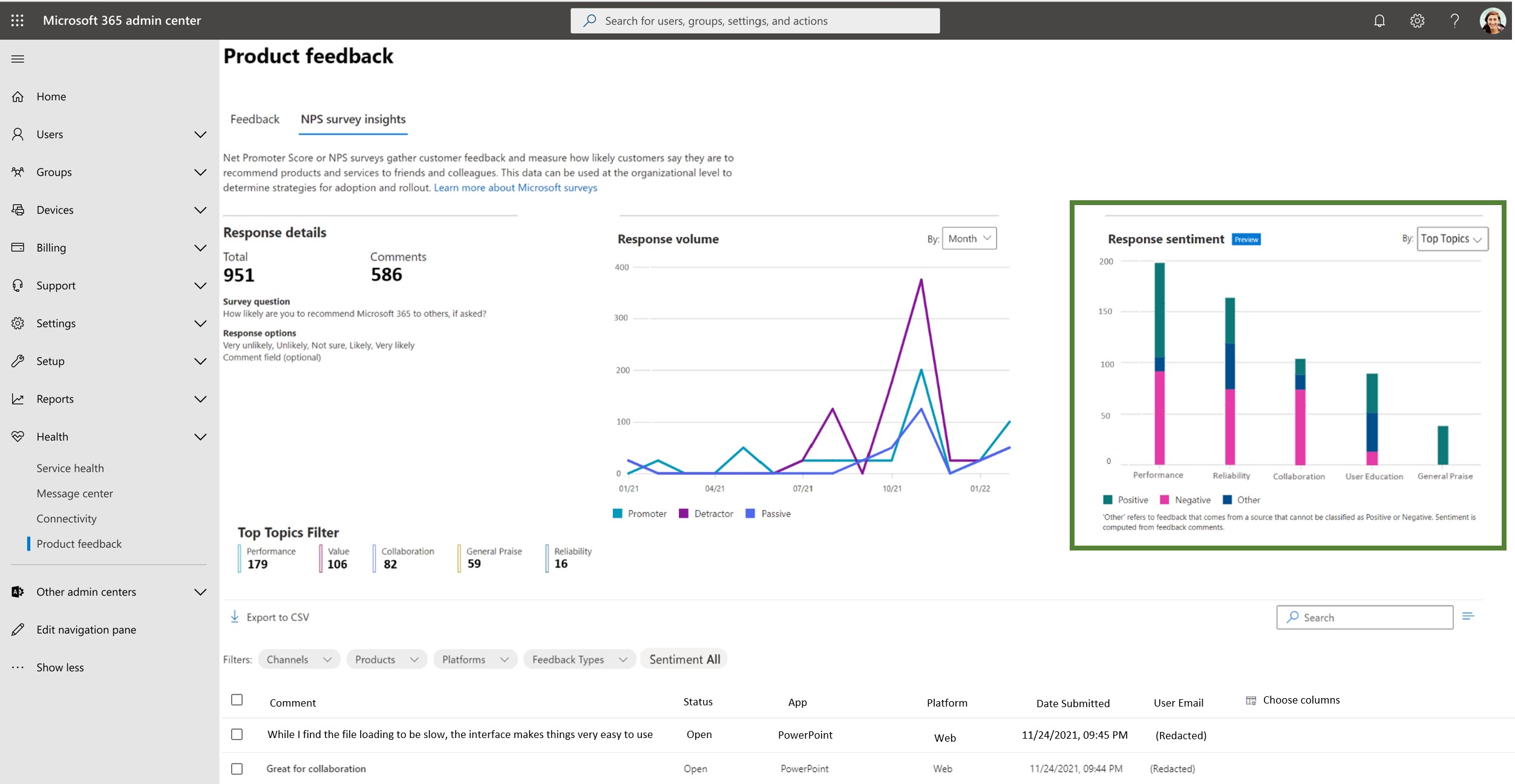The height and width of the screenshot is (784, 1515).
Task: Open Learn more about Microsoft surveys link
Action: point(515,188)
